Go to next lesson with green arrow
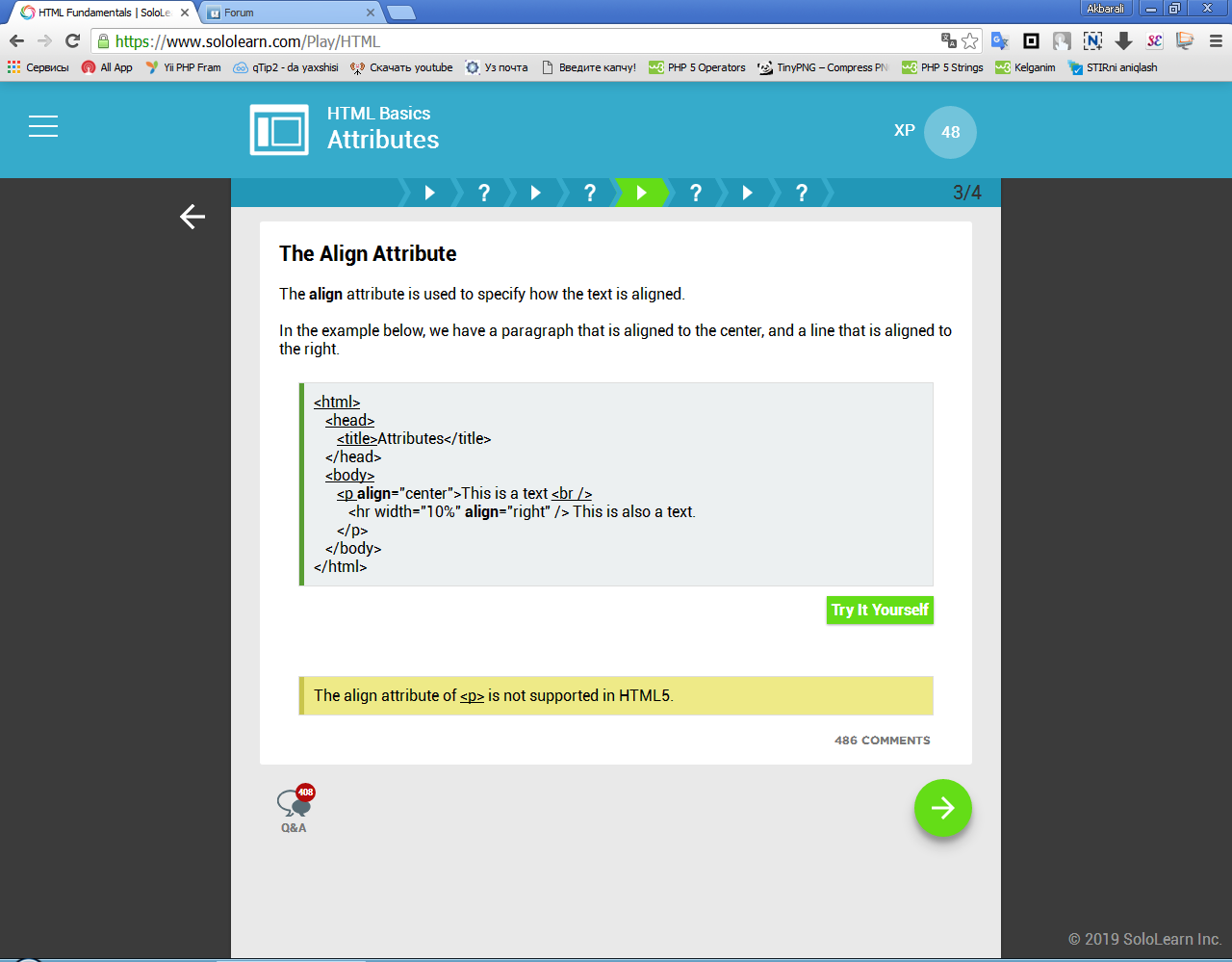The image size is (1232, 962). 942,808
